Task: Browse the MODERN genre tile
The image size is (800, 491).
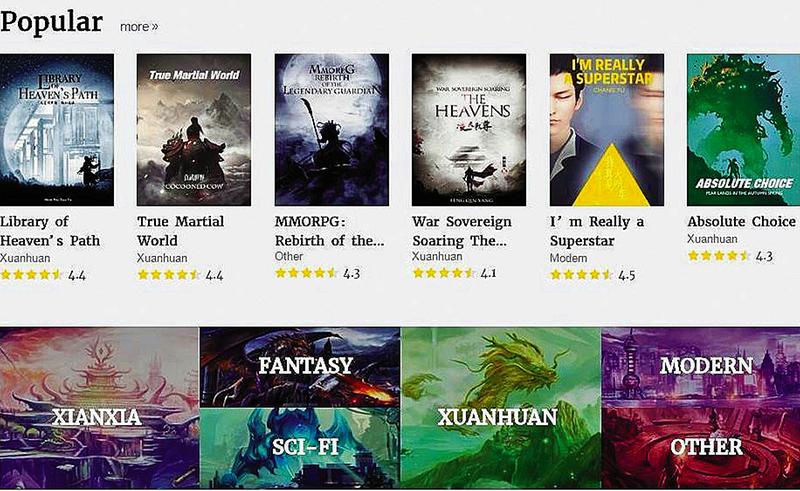Action: click(x=701, y=367)
